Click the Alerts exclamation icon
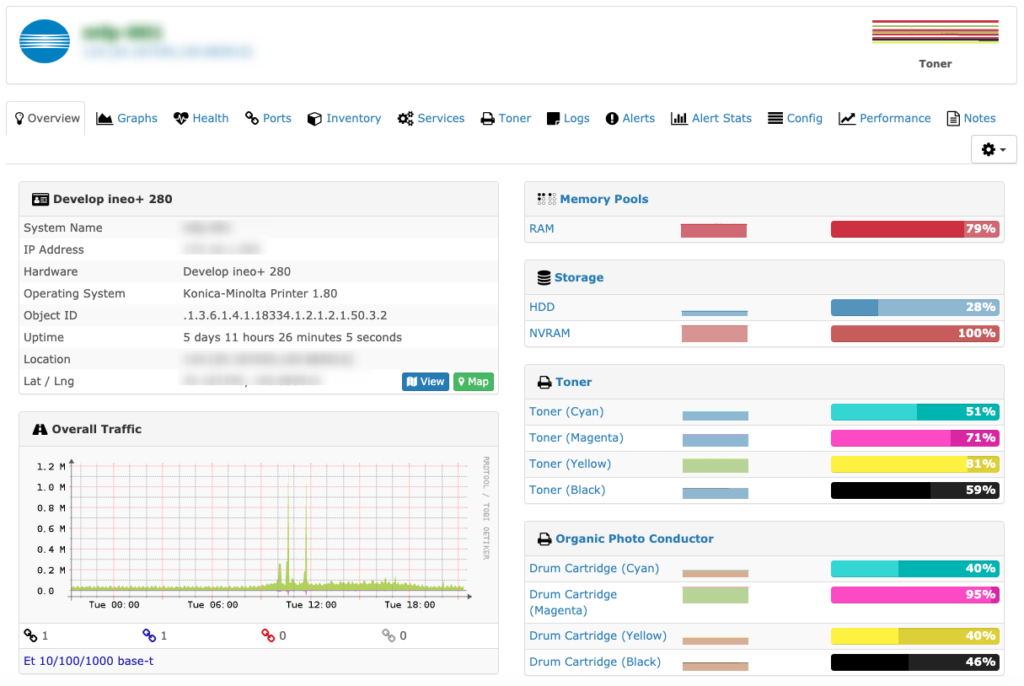The height and width of the screenshot is (686, 1024). pyautogui.click(x=612, y=119)
